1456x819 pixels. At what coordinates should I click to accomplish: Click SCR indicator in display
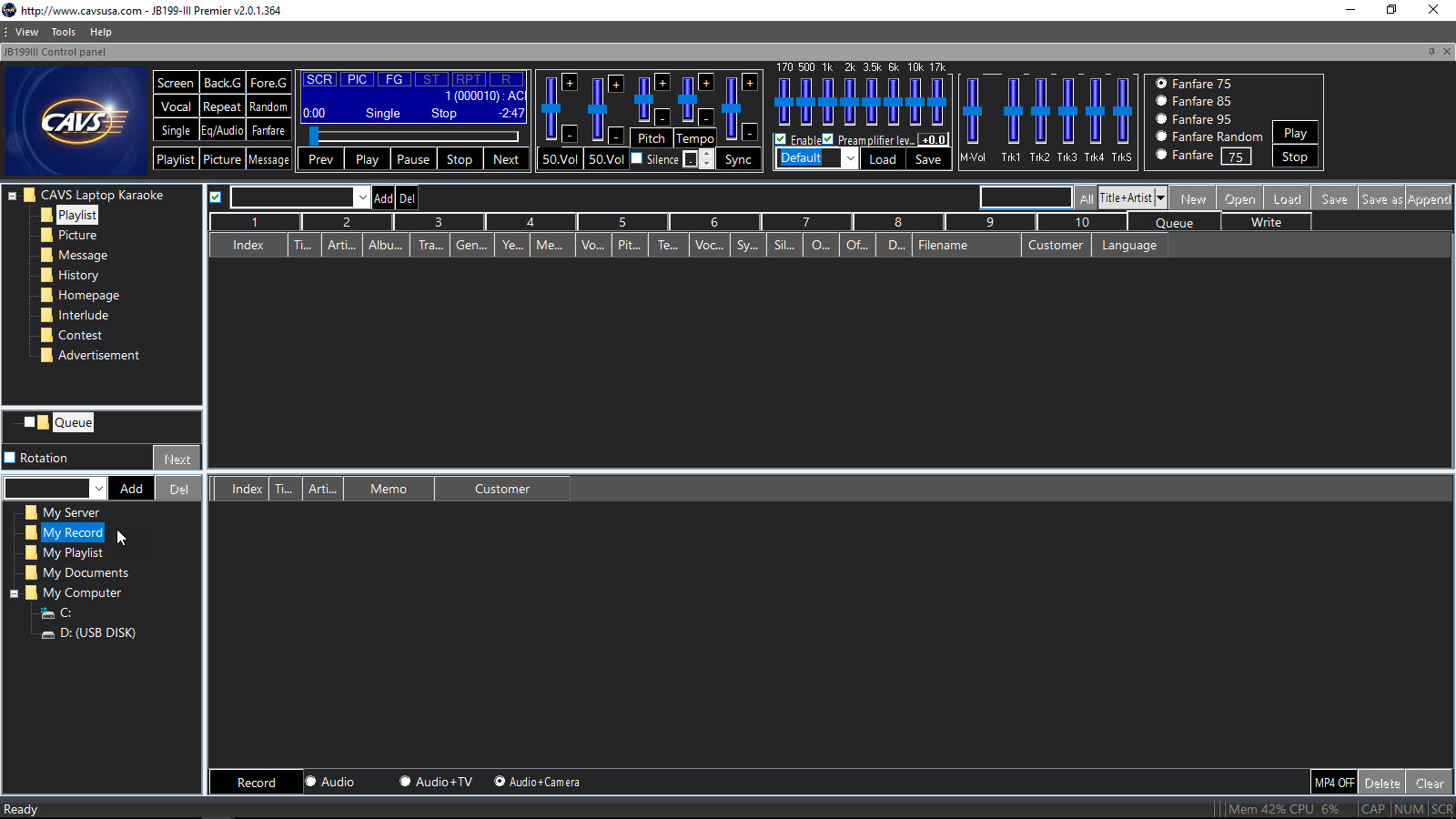click(319, 79)
